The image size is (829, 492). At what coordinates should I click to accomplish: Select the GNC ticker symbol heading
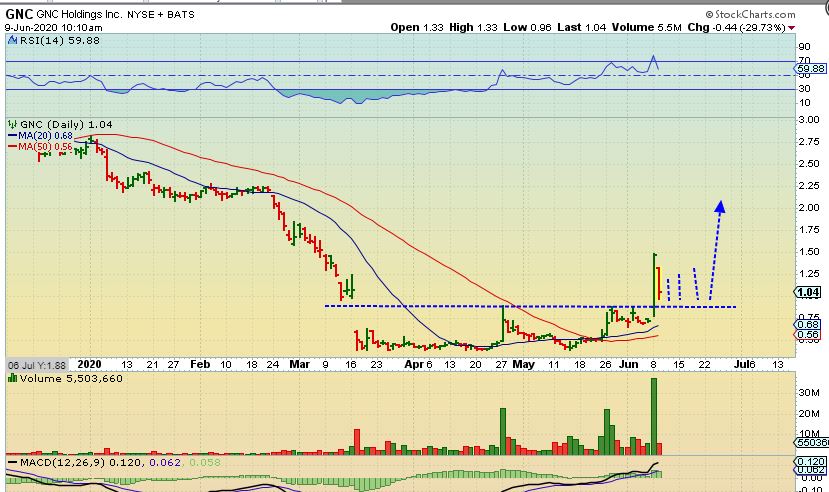point(19,14)
